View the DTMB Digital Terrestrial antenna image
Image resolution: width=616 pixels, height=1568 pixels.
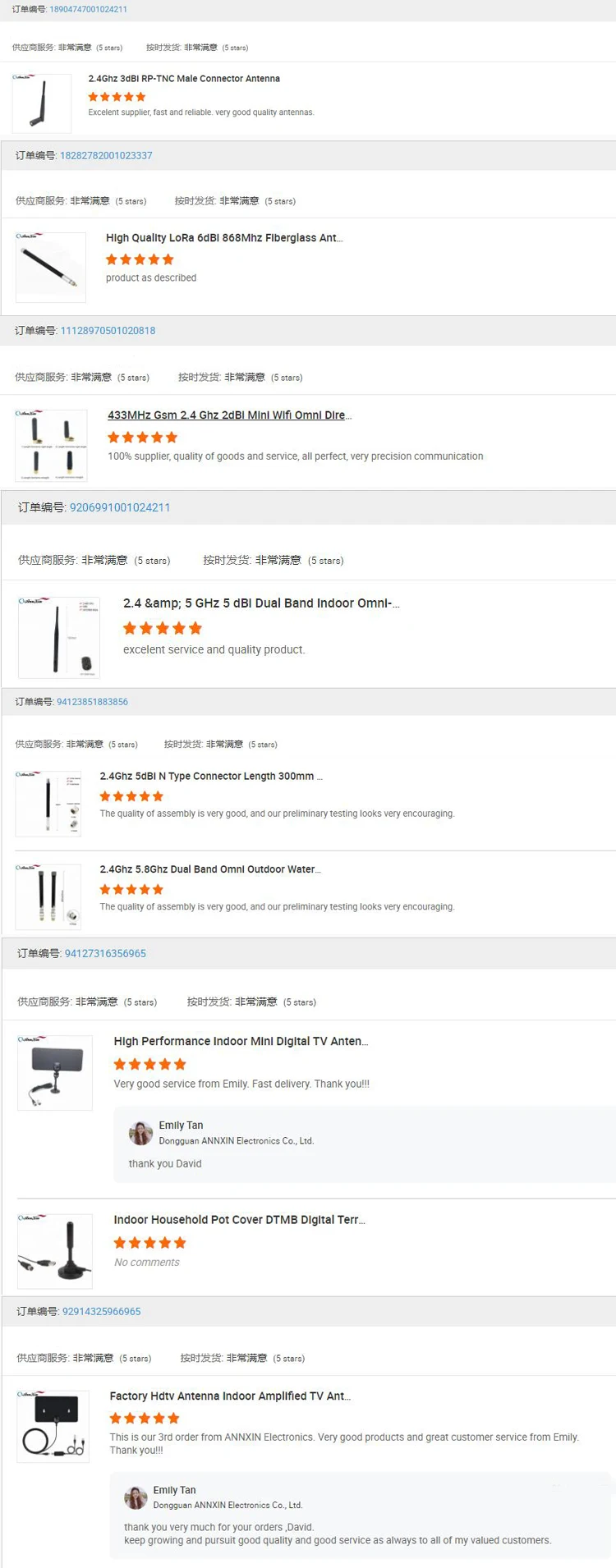[x=55, y=1251]
